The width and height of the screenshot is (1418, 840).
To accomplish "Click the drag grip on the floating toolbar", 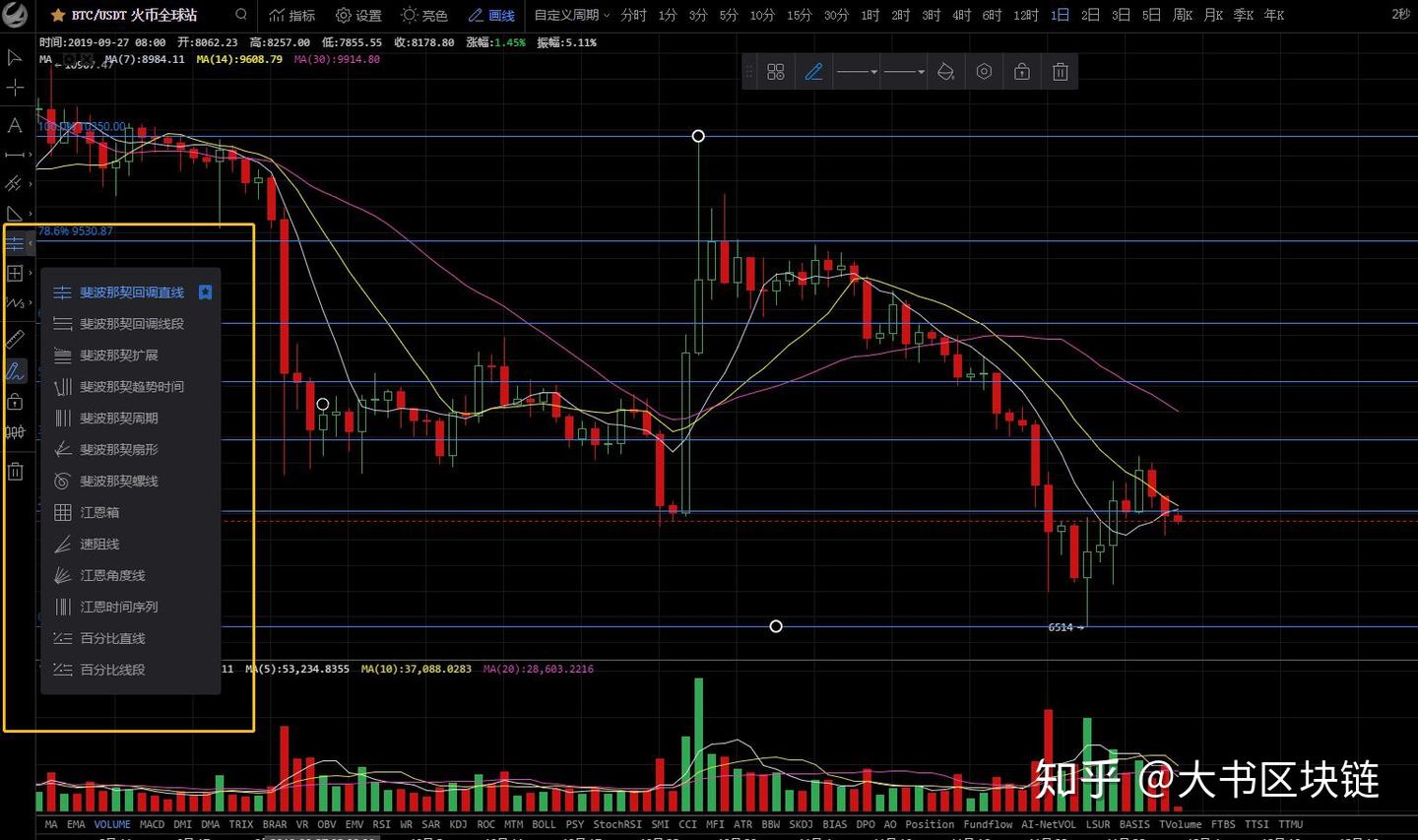I will point(749,72).
